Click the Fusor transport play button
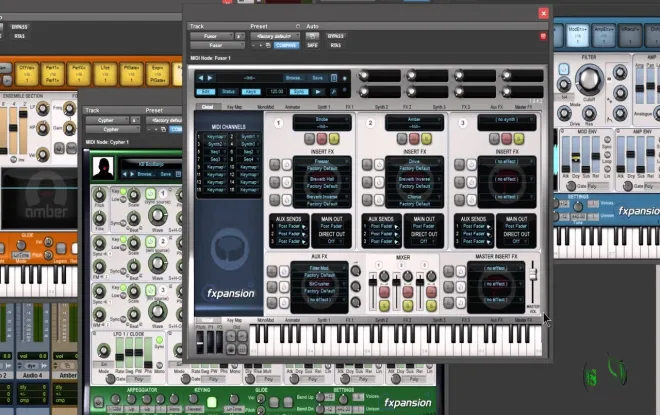 pos(318,91)
